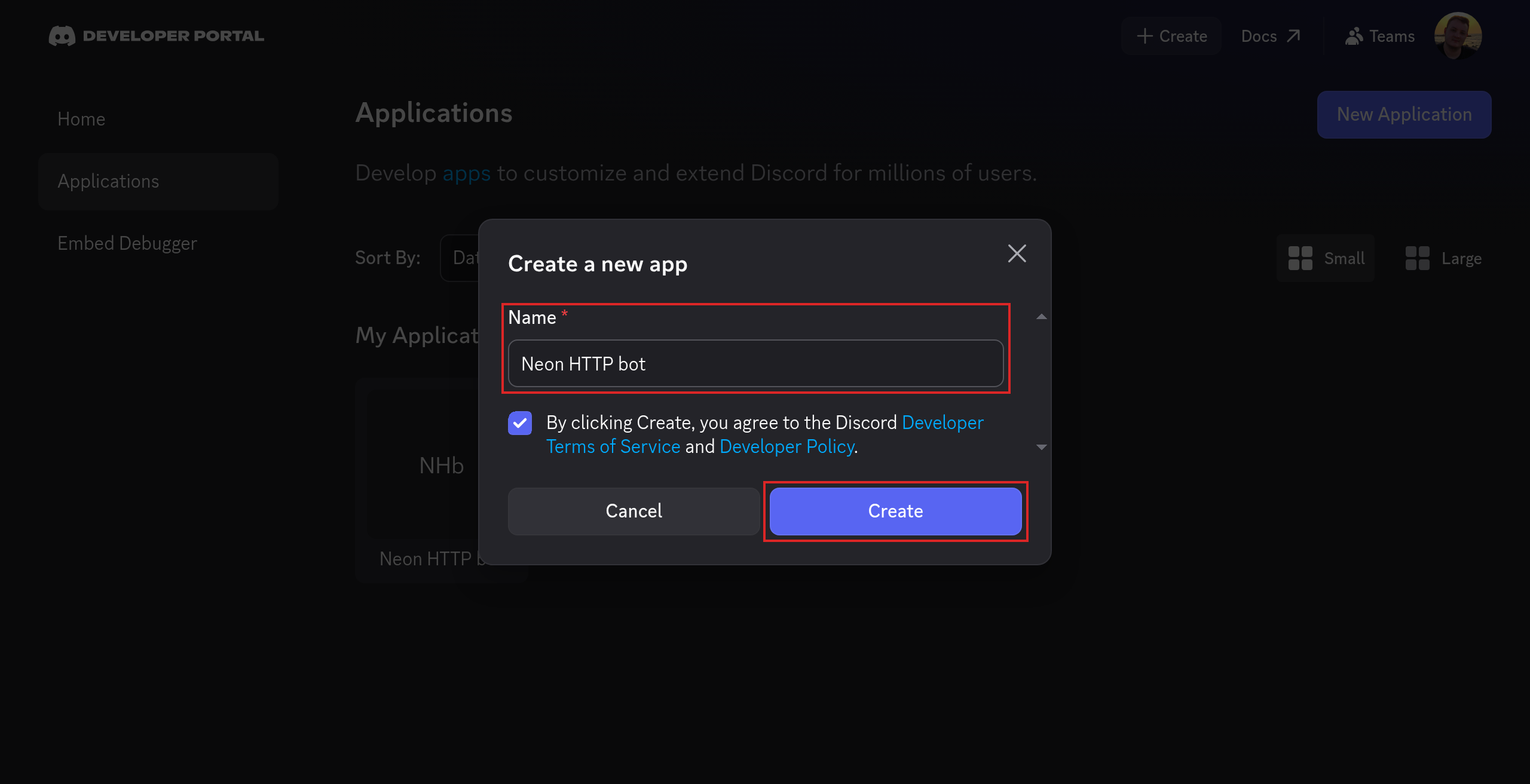Click the Small grid view icon
Screen dimensions: 1530x784
click(x=1300, y=258)
